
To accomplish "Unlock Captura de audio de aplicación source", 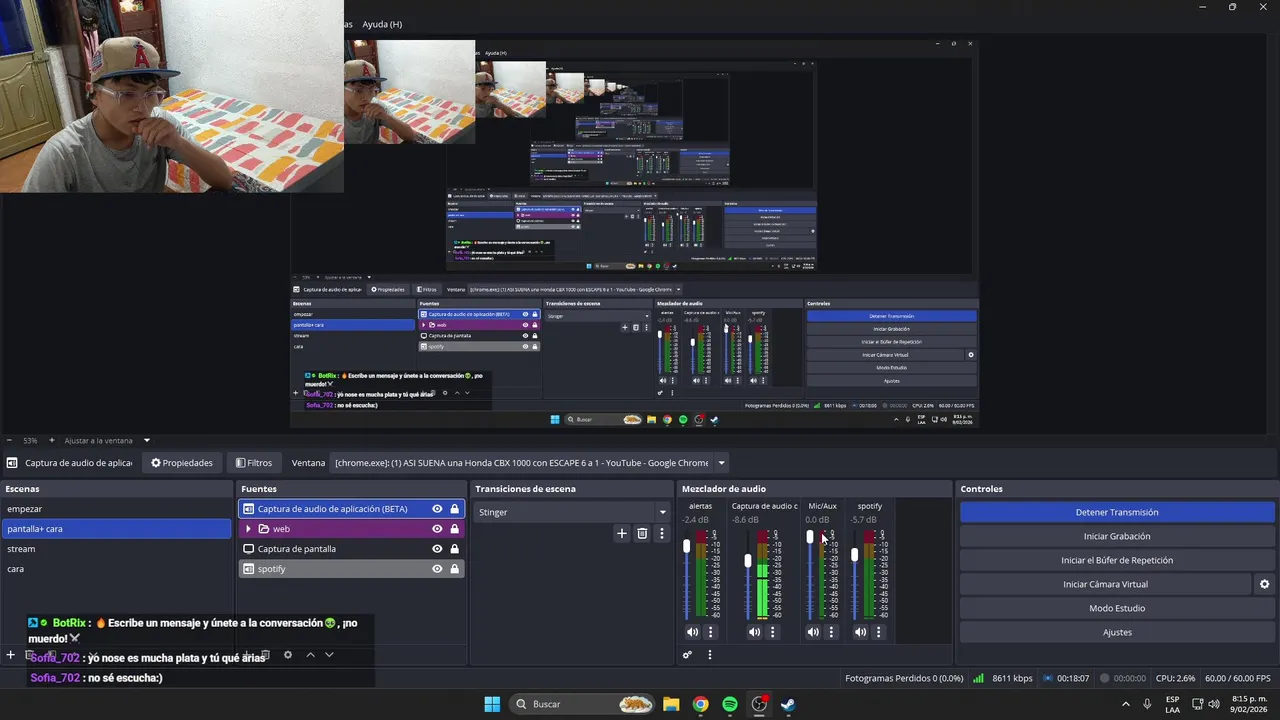I will tap(455, 509).
